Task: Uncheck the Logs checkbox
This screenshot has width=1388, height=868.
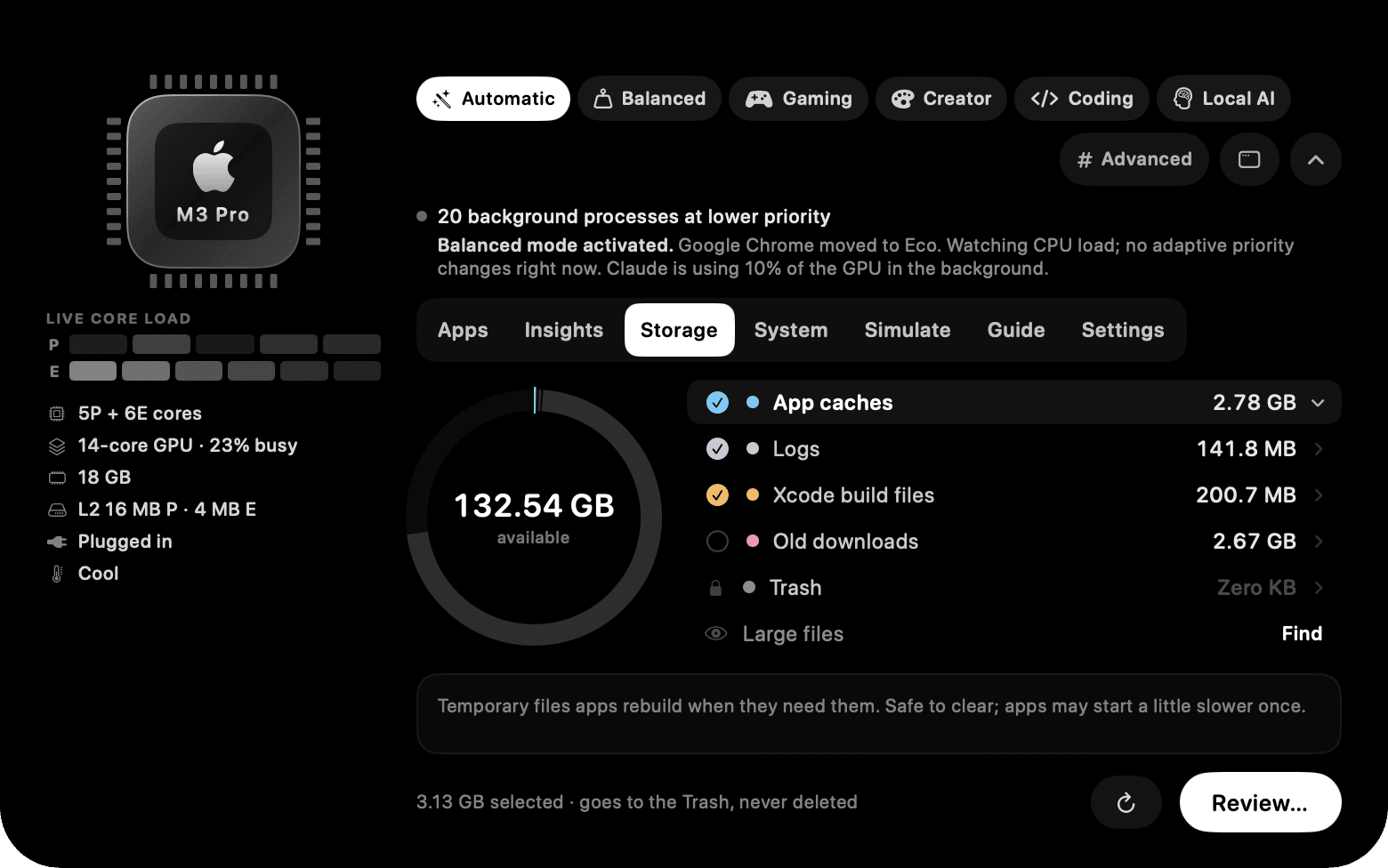Action: [x=717, y=449]
